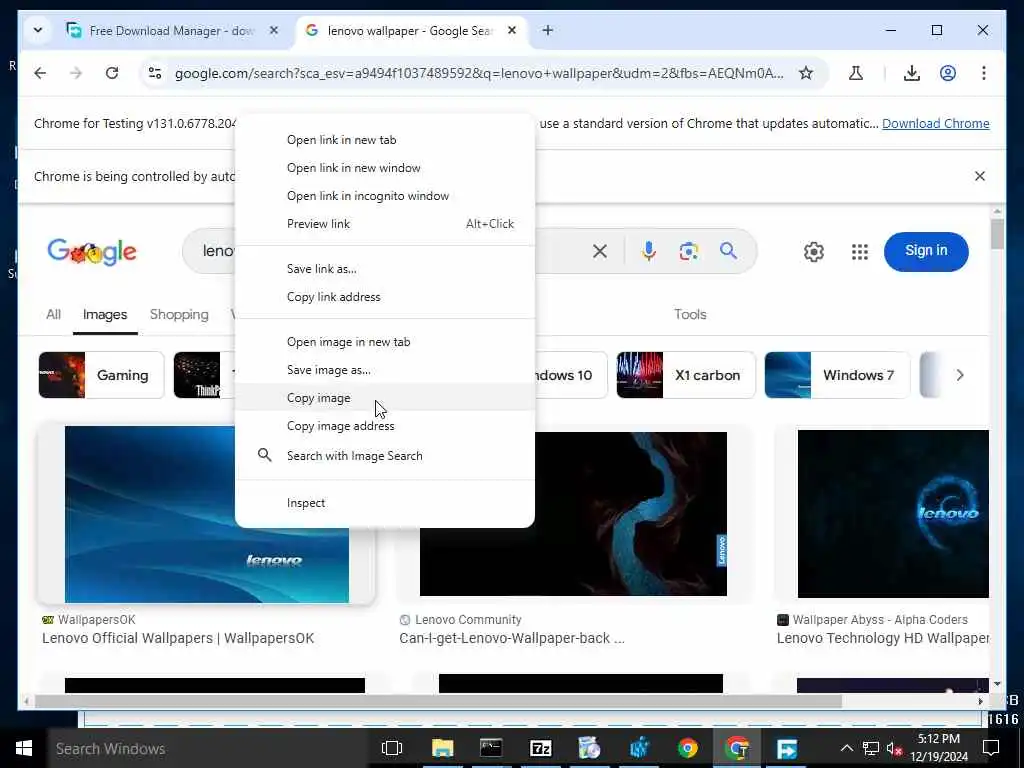Open the notification action center
Screen dimensions: 1024x768
pyautogui.click(x=991, y=748)
